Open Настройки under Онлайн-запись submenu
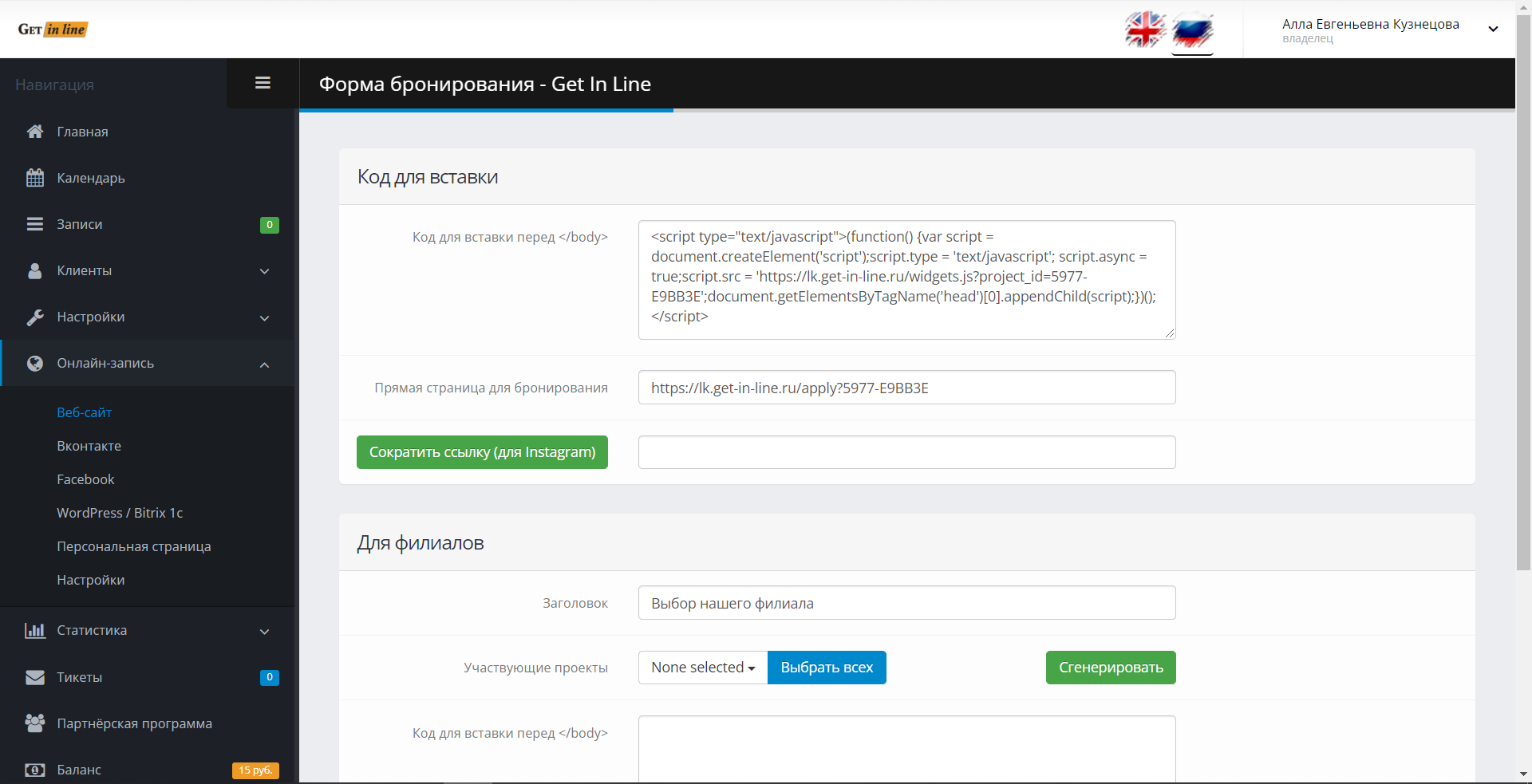The image size is (1532, 784). [91, 580]
